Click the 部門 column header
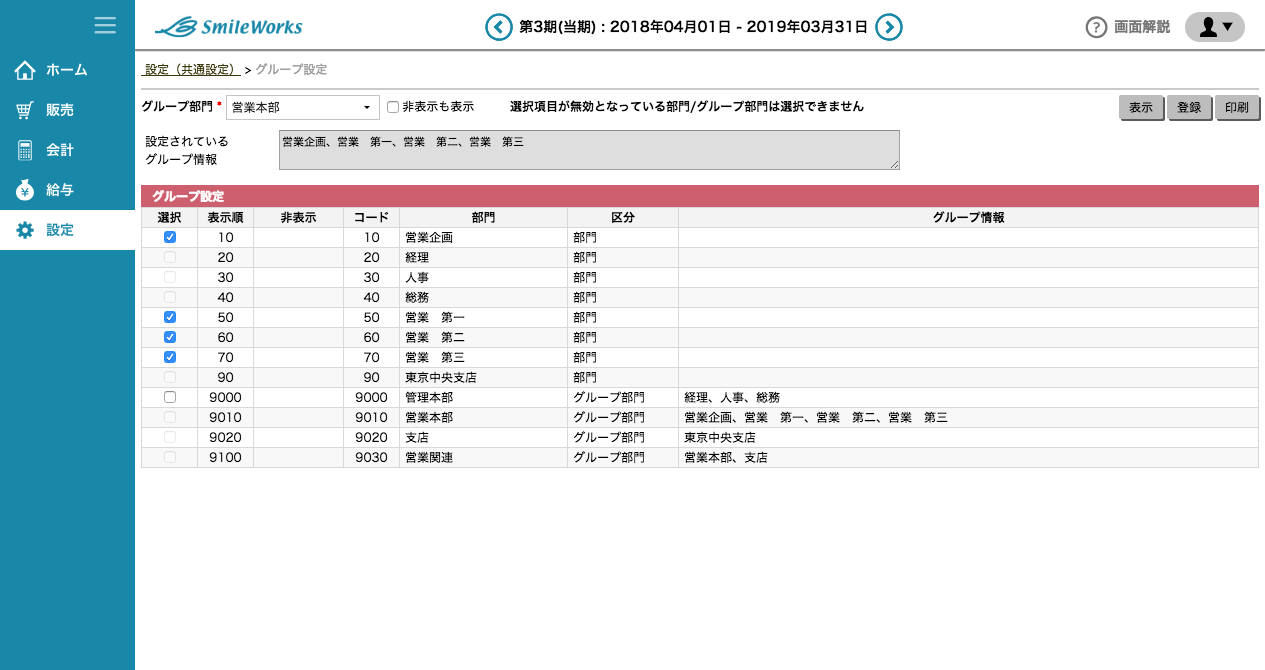Image resolution: width=1265 pixels, height=670 pixels. [484, 217]
